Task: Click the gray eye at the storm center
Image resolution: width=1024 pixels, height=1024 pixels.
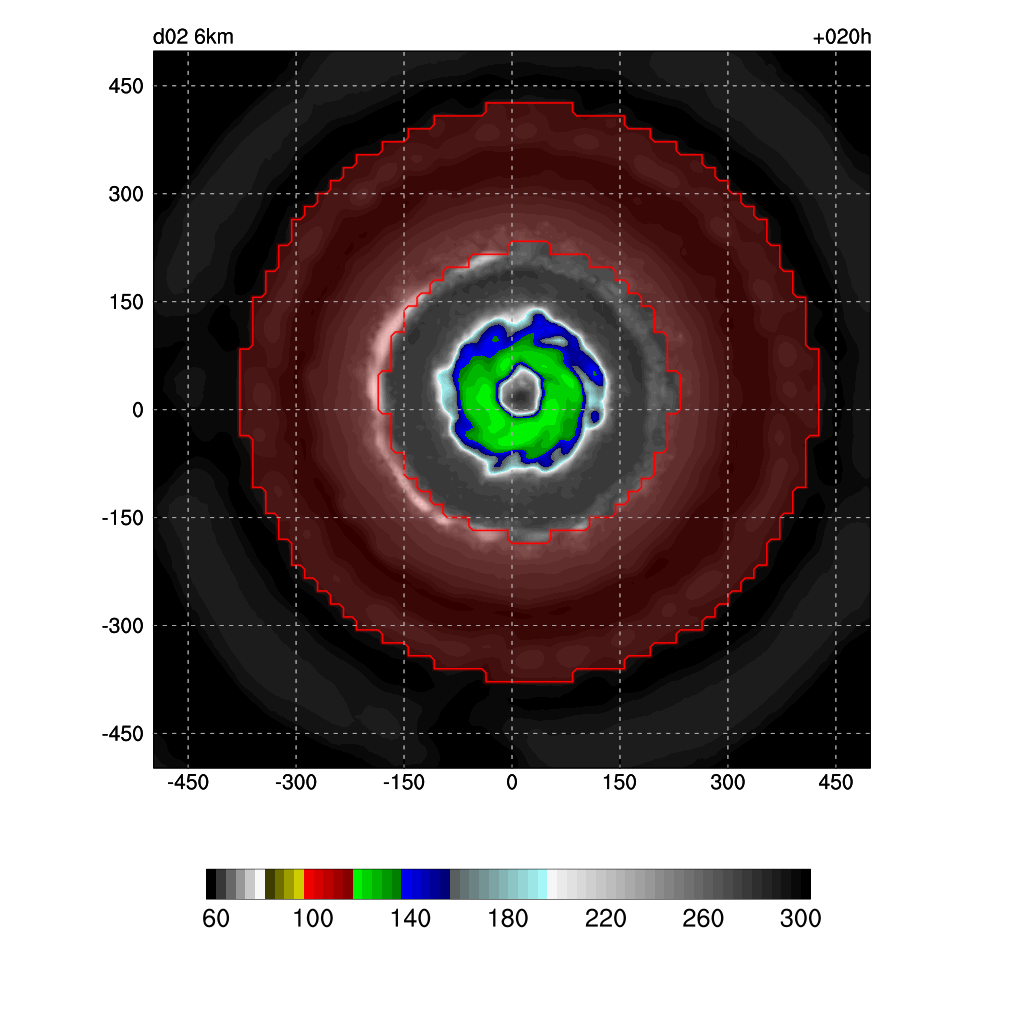Action: (x=520, y=394)
